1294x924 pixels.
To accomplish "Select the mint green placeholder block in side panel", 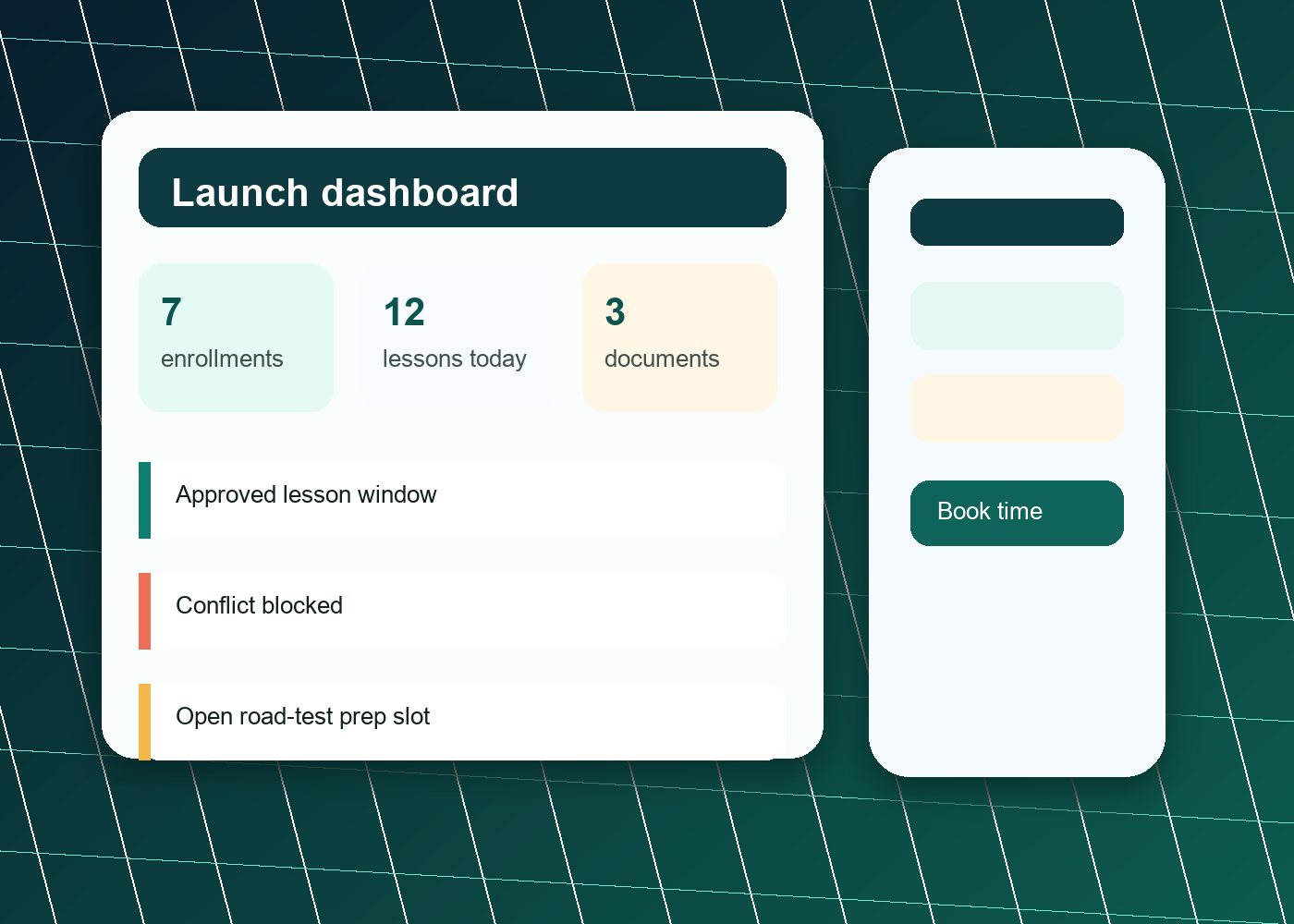I will 1017,316.
